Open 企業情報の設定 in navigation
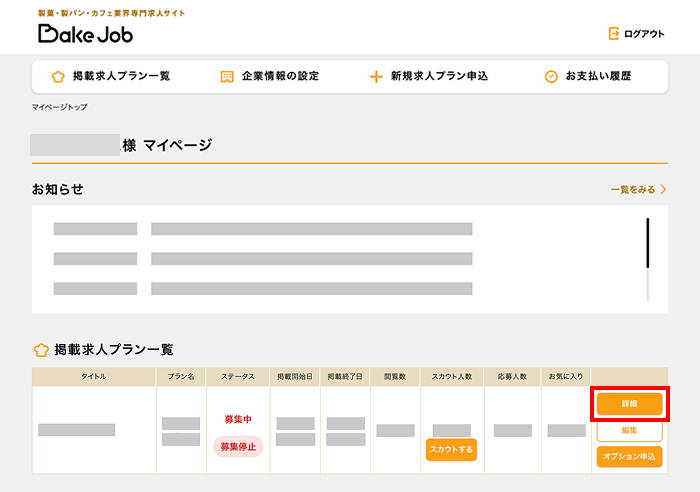Viewport: 700px width, 492px height. tap(280, 76)
